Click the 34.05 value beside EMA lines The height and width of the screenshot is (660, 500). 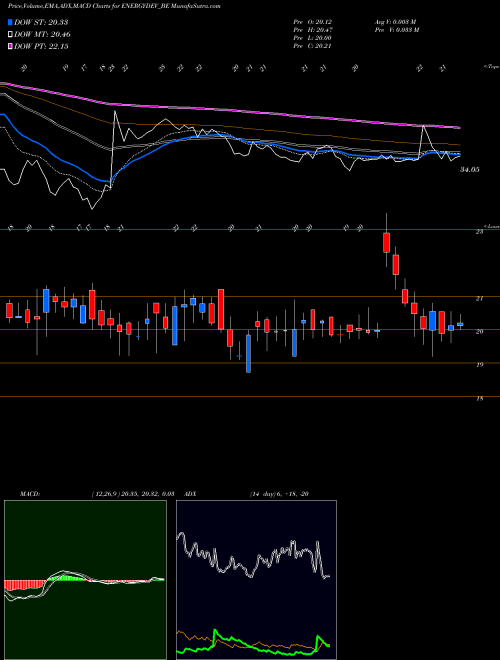point(470,170)
